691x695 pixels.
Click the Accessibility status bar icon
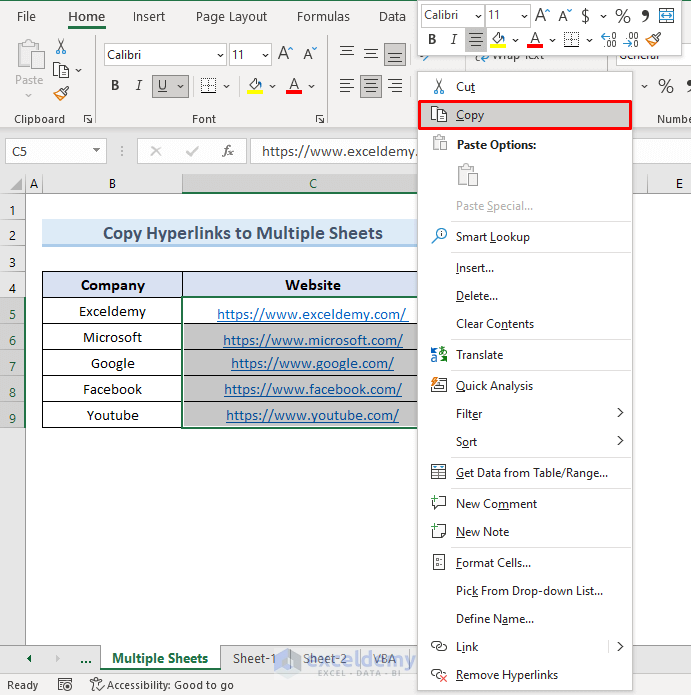click(x=97, y=685)
